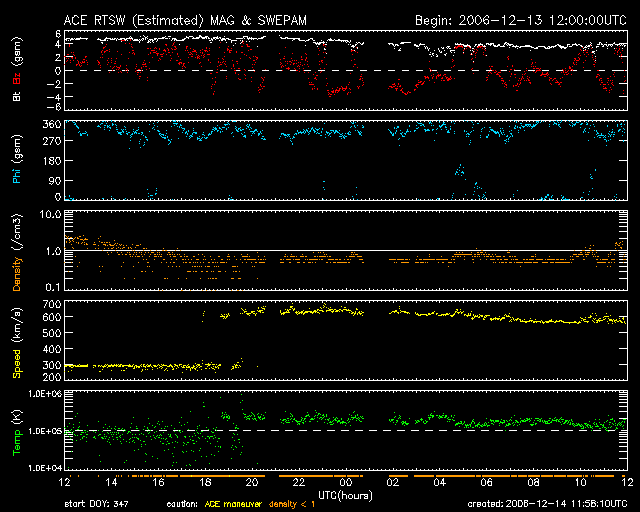
Task: Click the 06 hour tick on time axis
Action: pyautogui.click(x=486, y=484)
